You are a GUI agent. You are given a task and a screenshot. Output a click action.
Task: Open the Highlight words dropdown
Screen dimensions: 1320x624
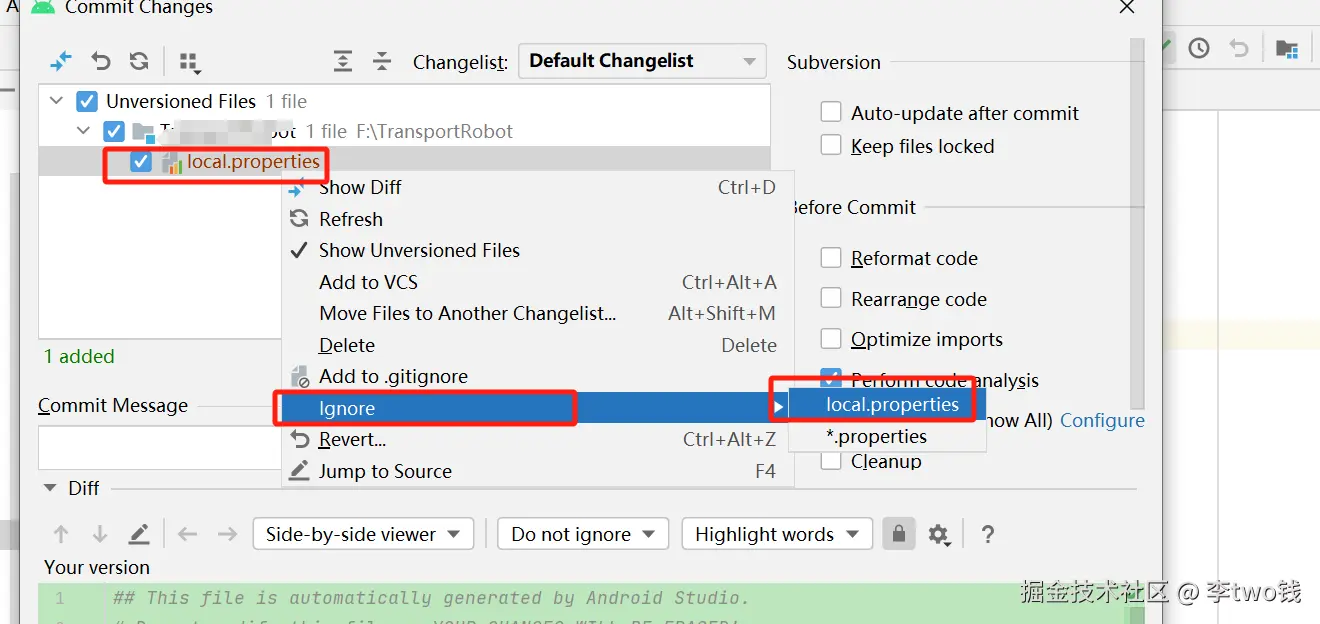(776, 534)
